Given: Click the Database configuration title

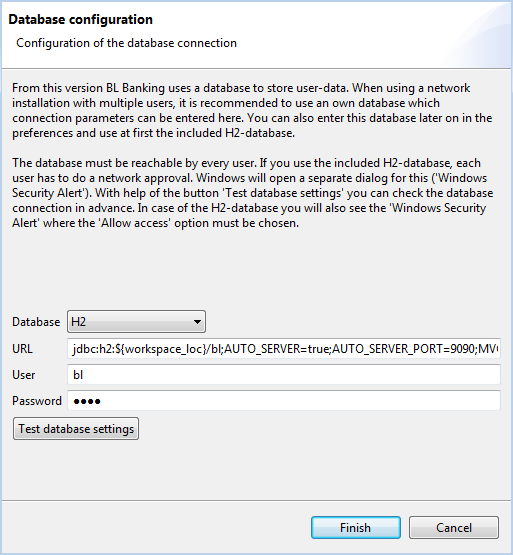Looking at the screenshot, I should 81,19.
